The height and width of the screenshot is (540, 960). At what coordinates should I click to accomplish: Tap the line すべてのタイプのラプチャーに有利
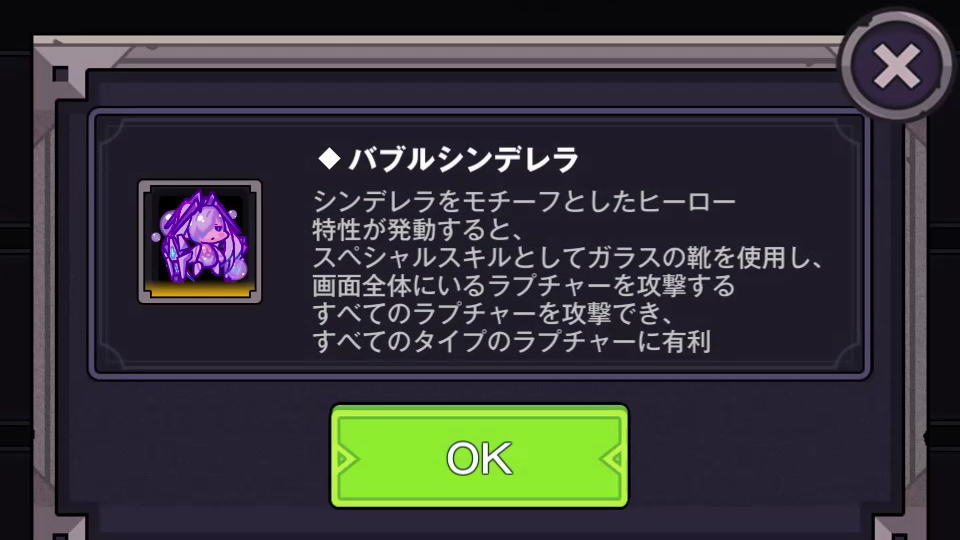coord(512,341)
